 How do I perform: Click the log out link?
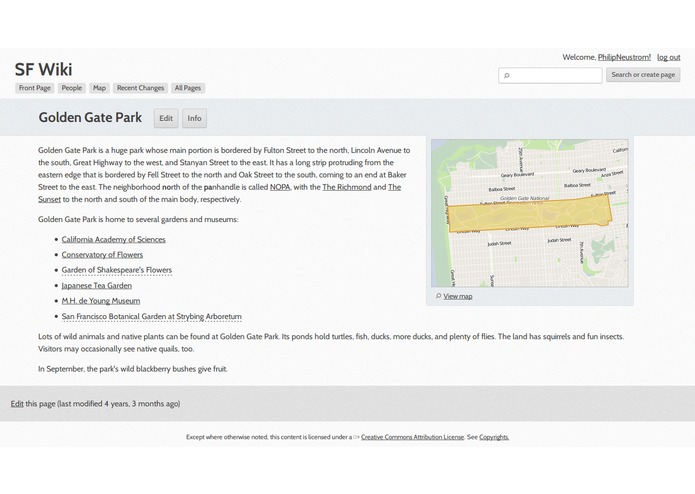point(668,57)
